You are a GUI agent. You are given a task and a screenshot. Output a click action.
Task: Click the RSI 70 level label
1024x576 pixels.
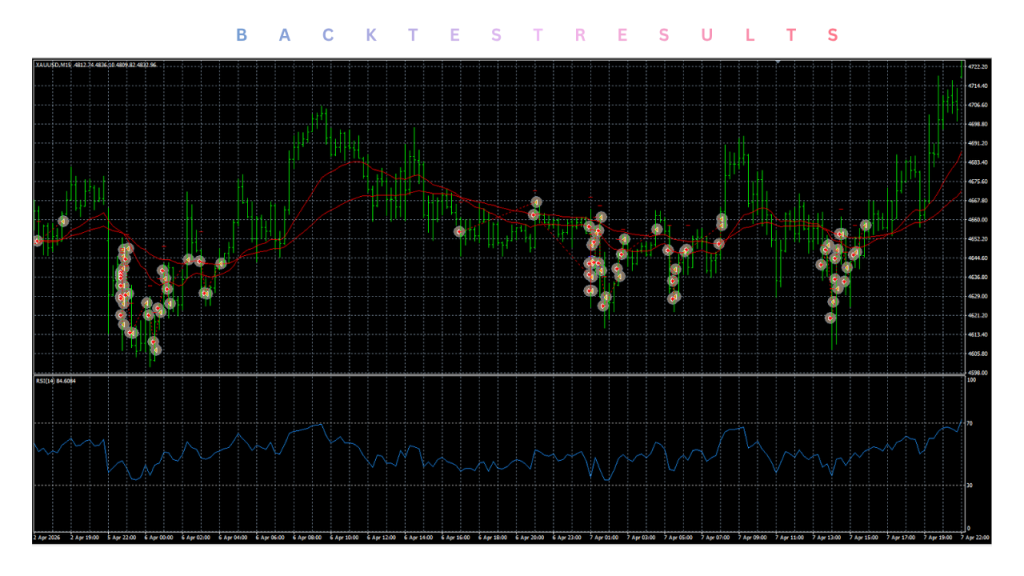970,423
